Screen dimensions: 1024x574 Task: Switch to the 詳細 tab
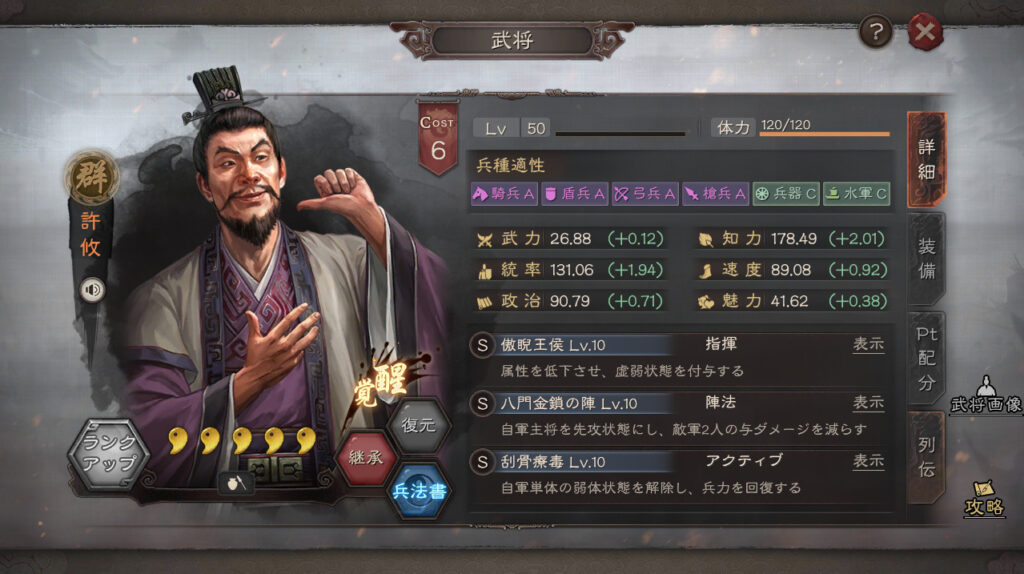(927, 159)
